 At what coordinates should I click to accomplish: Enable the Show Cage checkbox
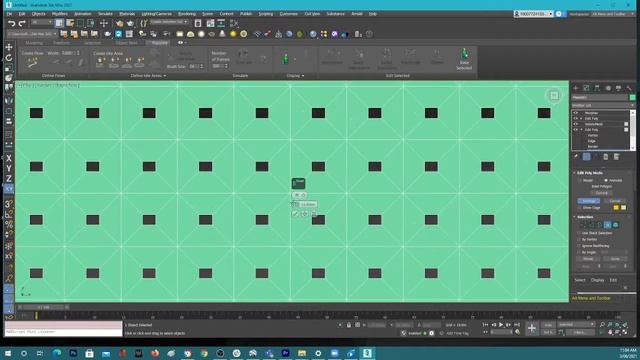(x=579, y=208)
